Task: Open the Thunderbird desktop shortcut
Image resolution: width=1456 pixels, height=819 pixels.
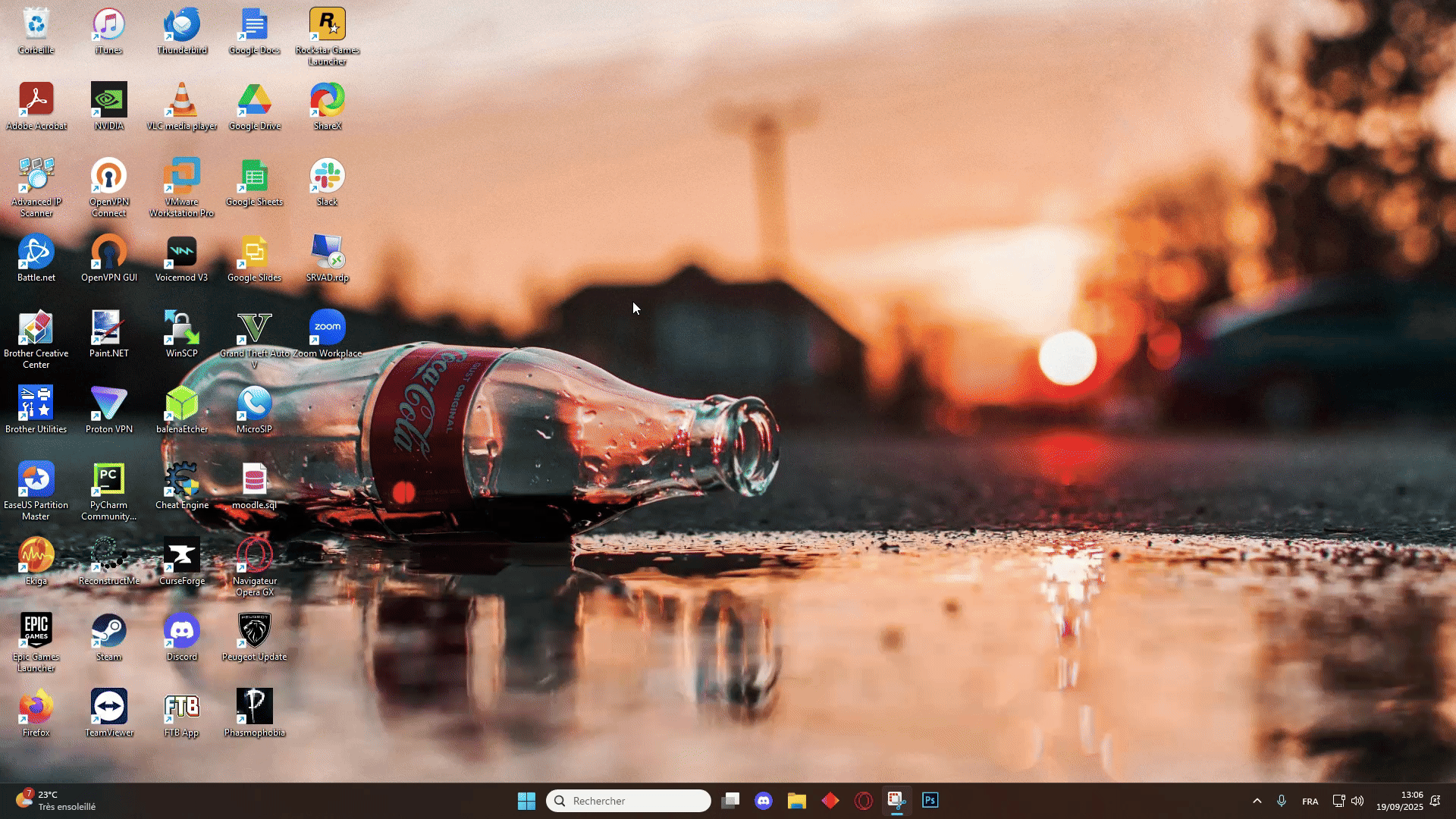Action: [x=182, y=25]
